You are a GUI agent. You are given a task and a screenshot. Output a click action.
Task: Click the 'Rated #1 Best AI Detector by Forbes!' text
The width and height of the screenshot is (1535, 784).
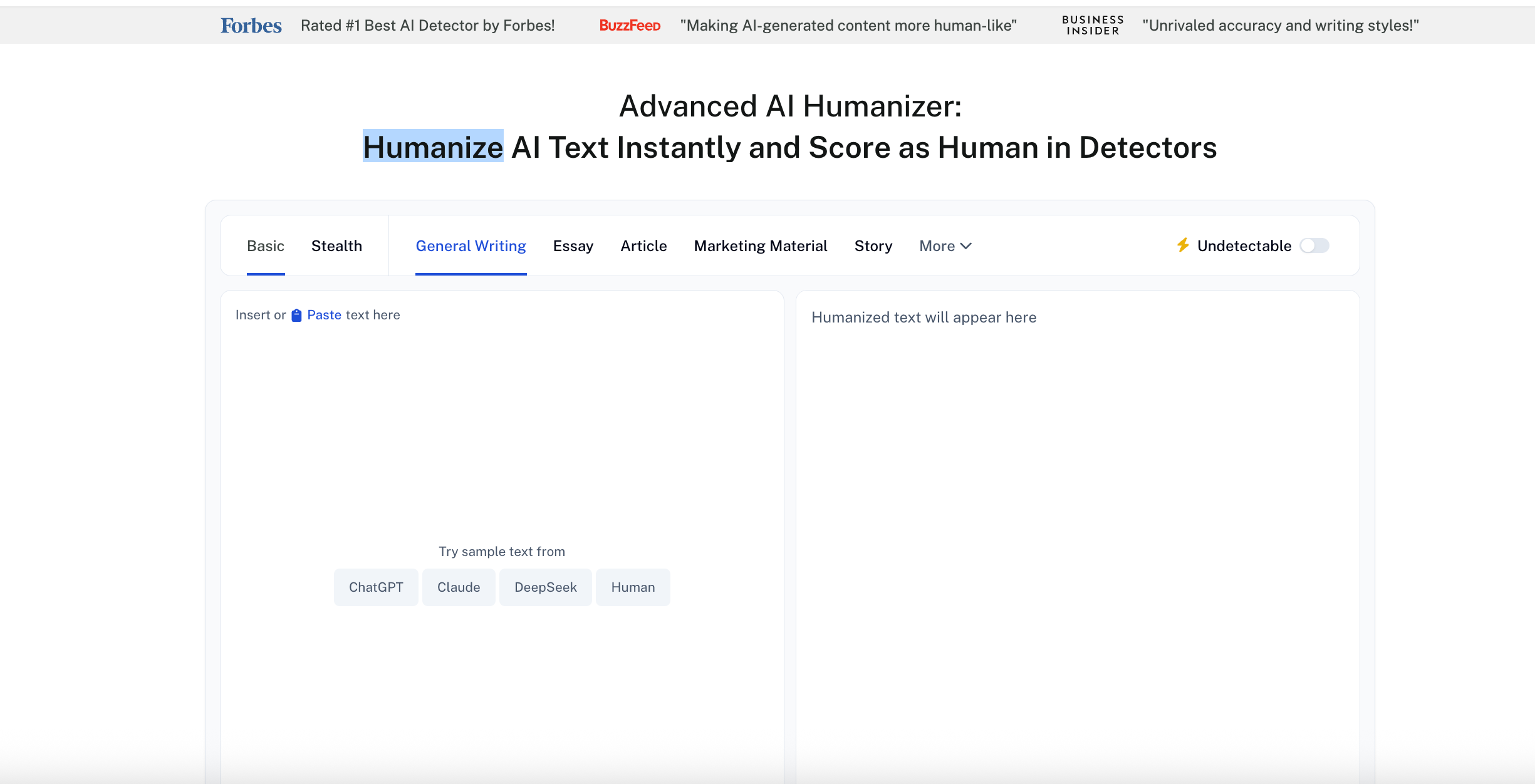428,26
